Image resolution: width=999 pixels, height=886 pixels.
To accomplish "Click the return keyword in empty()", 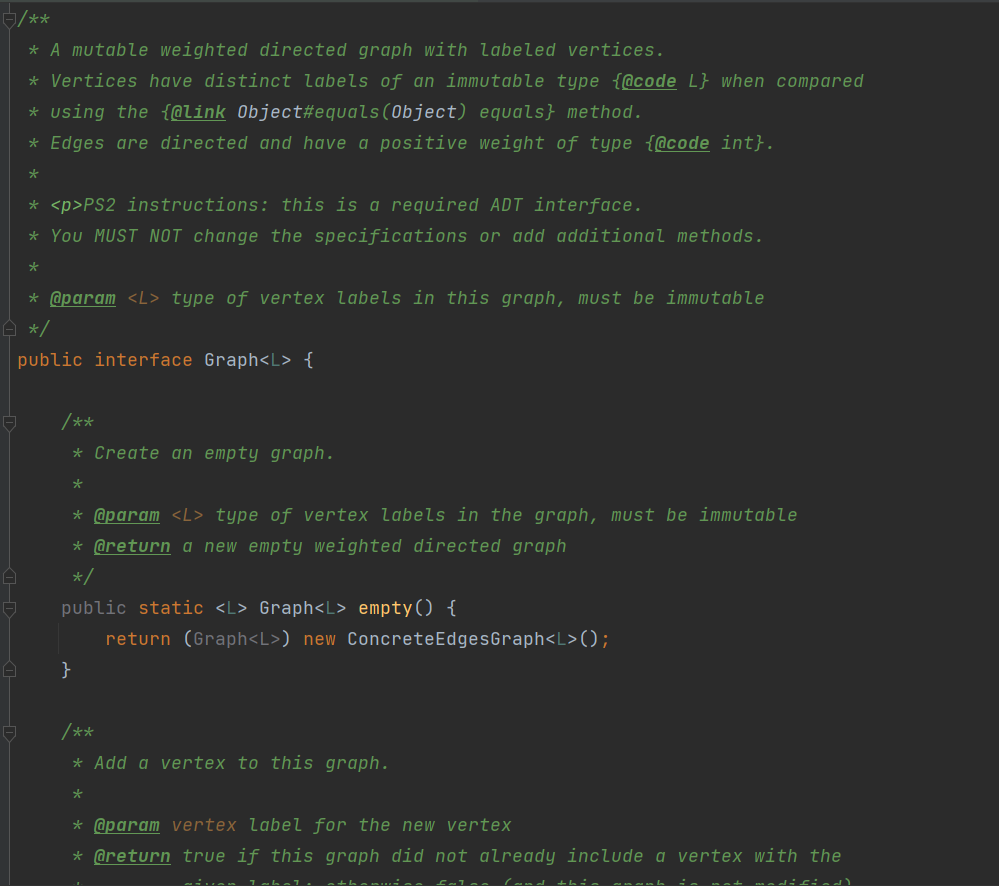I will coord(138,639).
